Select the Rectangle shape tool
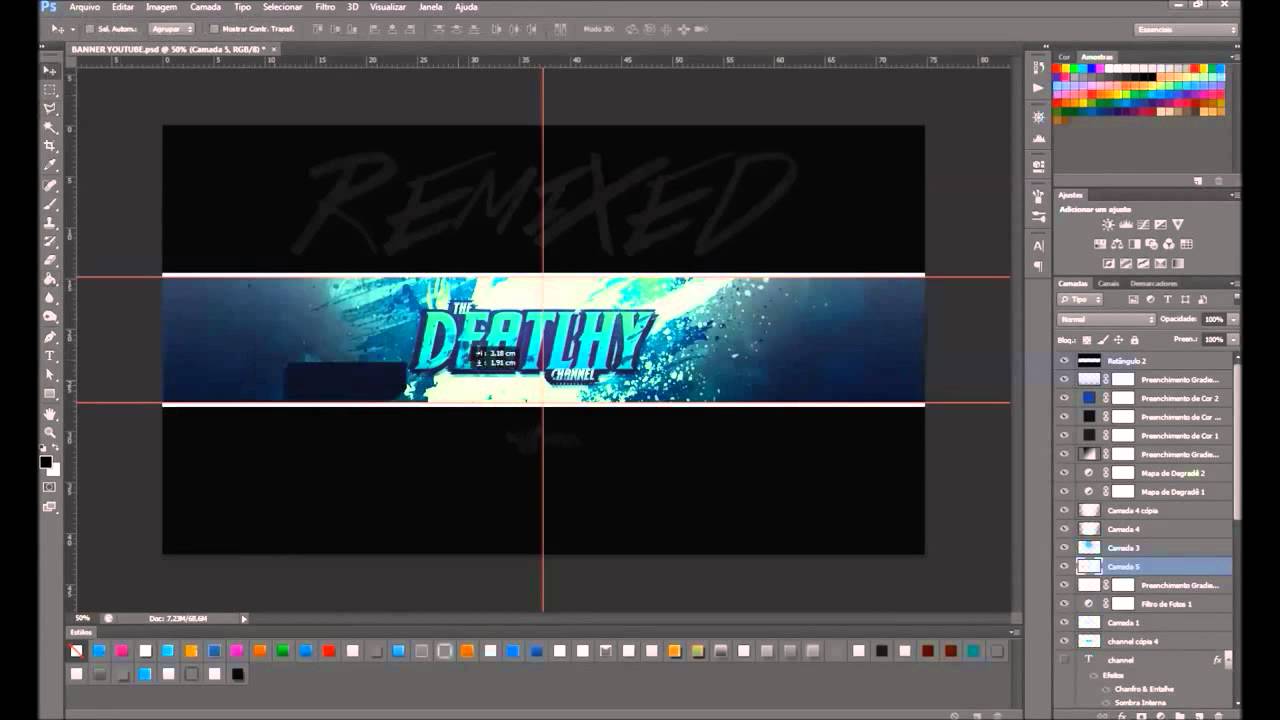 [x=50, y=394]
